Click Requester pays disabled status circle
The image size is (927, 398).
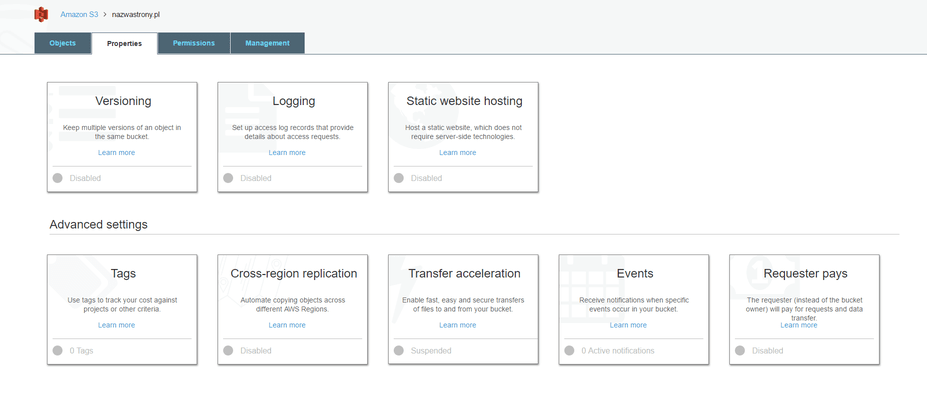click(740, 351)
